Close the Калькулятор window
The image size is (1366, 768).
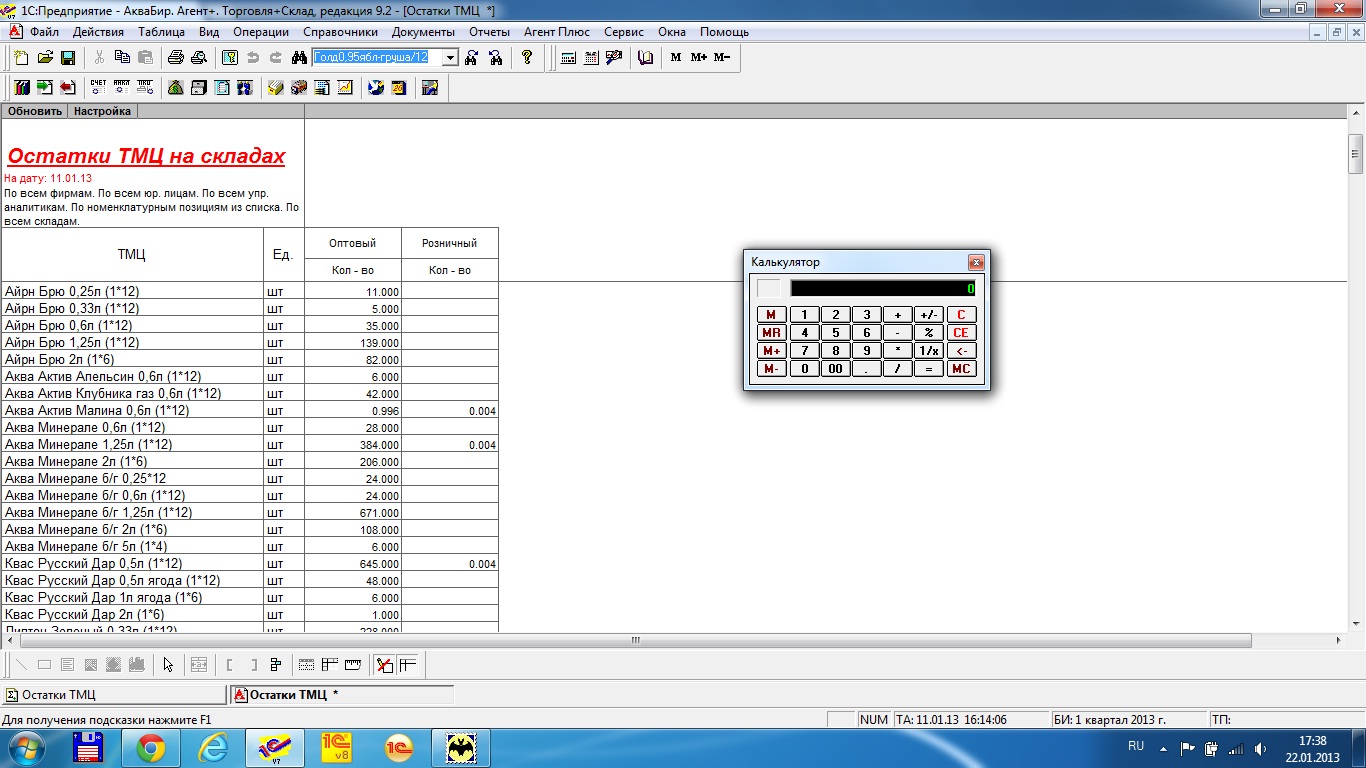[976, 262]
